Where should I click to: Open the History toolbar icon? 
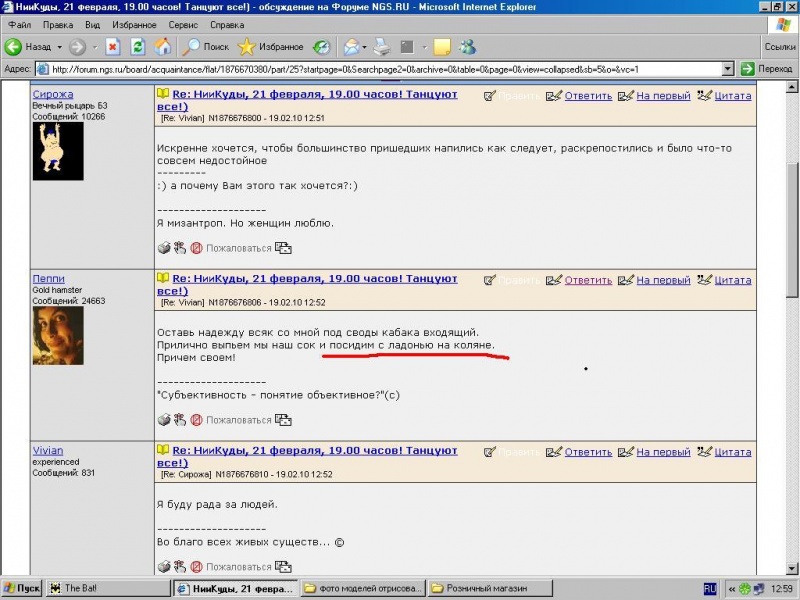pos(321,47)
